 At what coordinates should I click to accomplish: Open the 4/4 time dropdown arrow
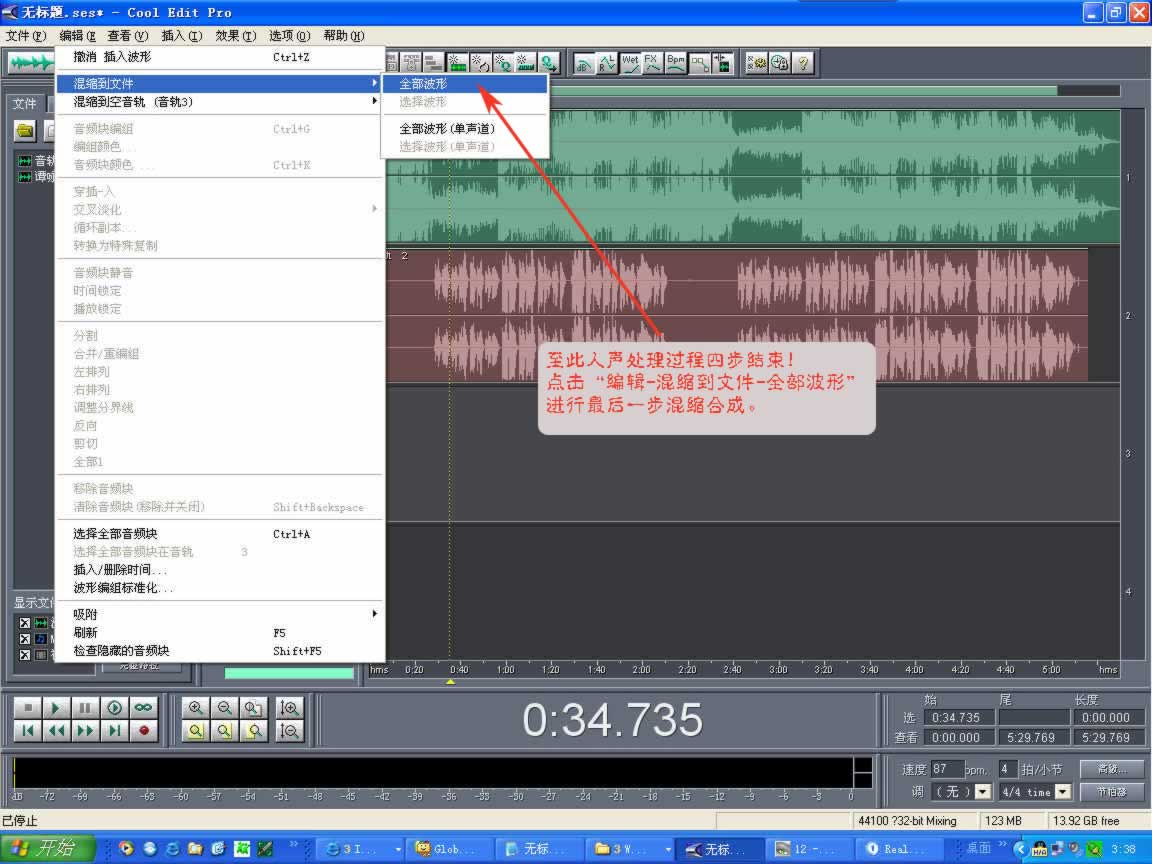point(1062,791)
